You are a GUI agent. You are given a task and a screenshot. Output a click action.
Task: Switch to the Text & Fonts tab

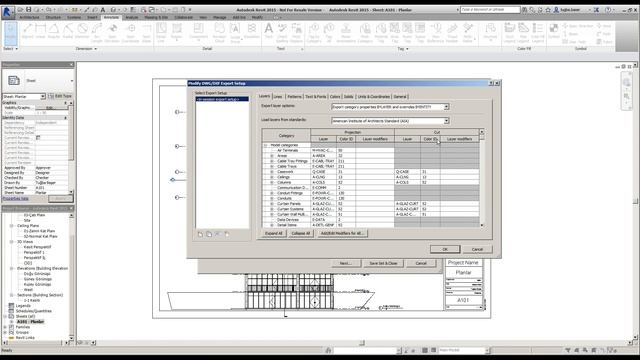[x=316, y=97]
